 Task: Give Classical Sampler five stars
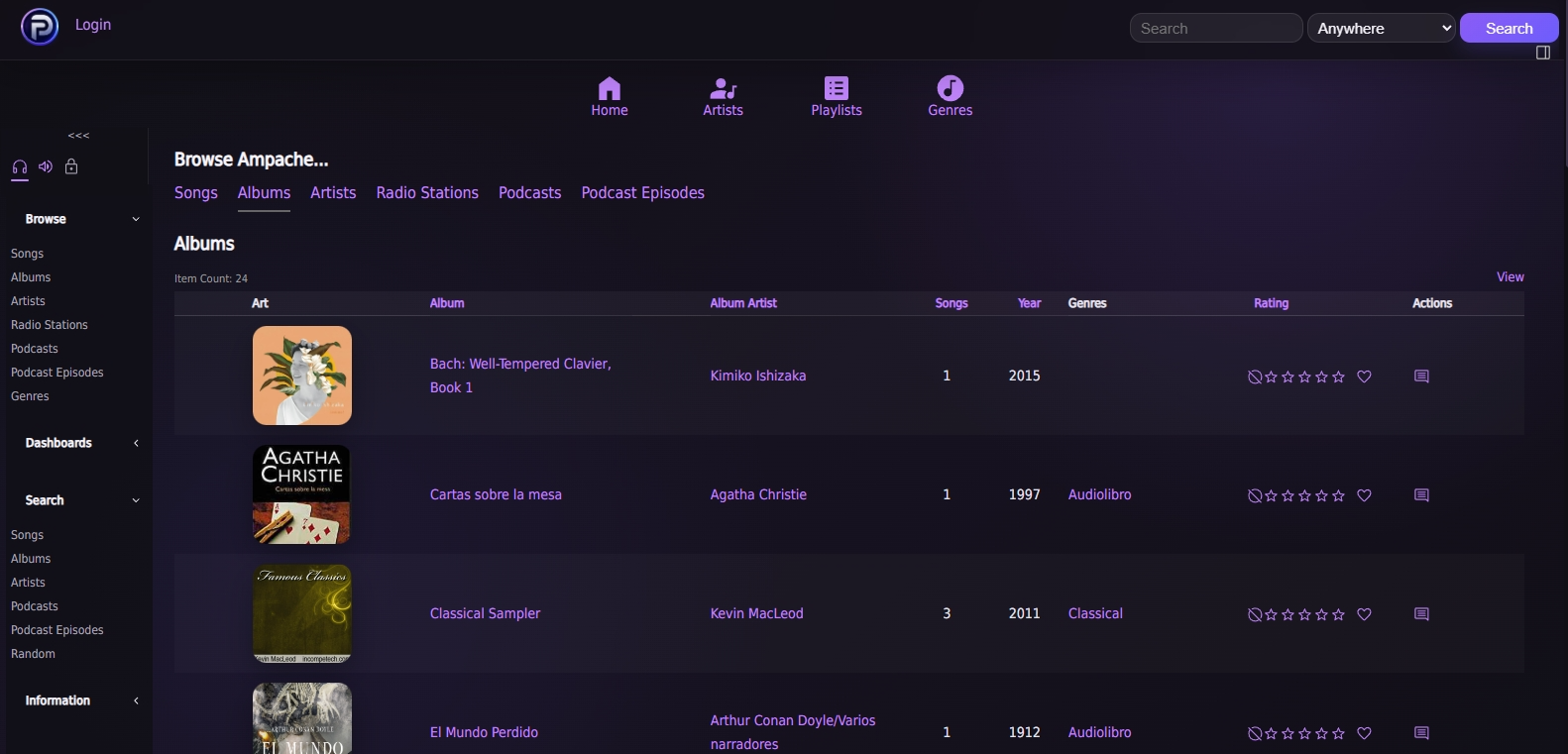coord(1339,614)
